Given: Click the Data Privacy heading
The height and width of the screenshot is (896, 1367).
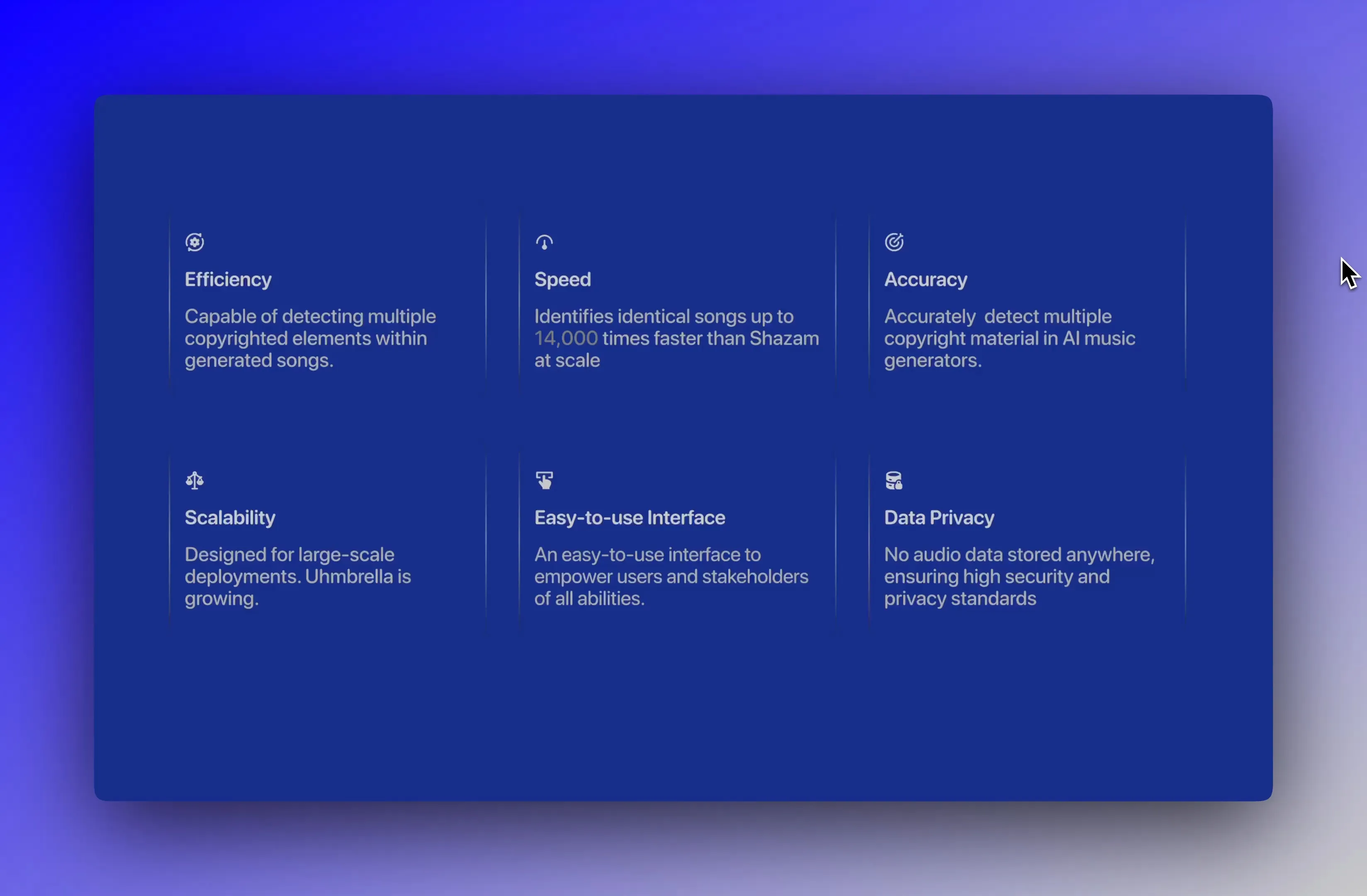Looking at the screenshot, I should pos(939,518).
